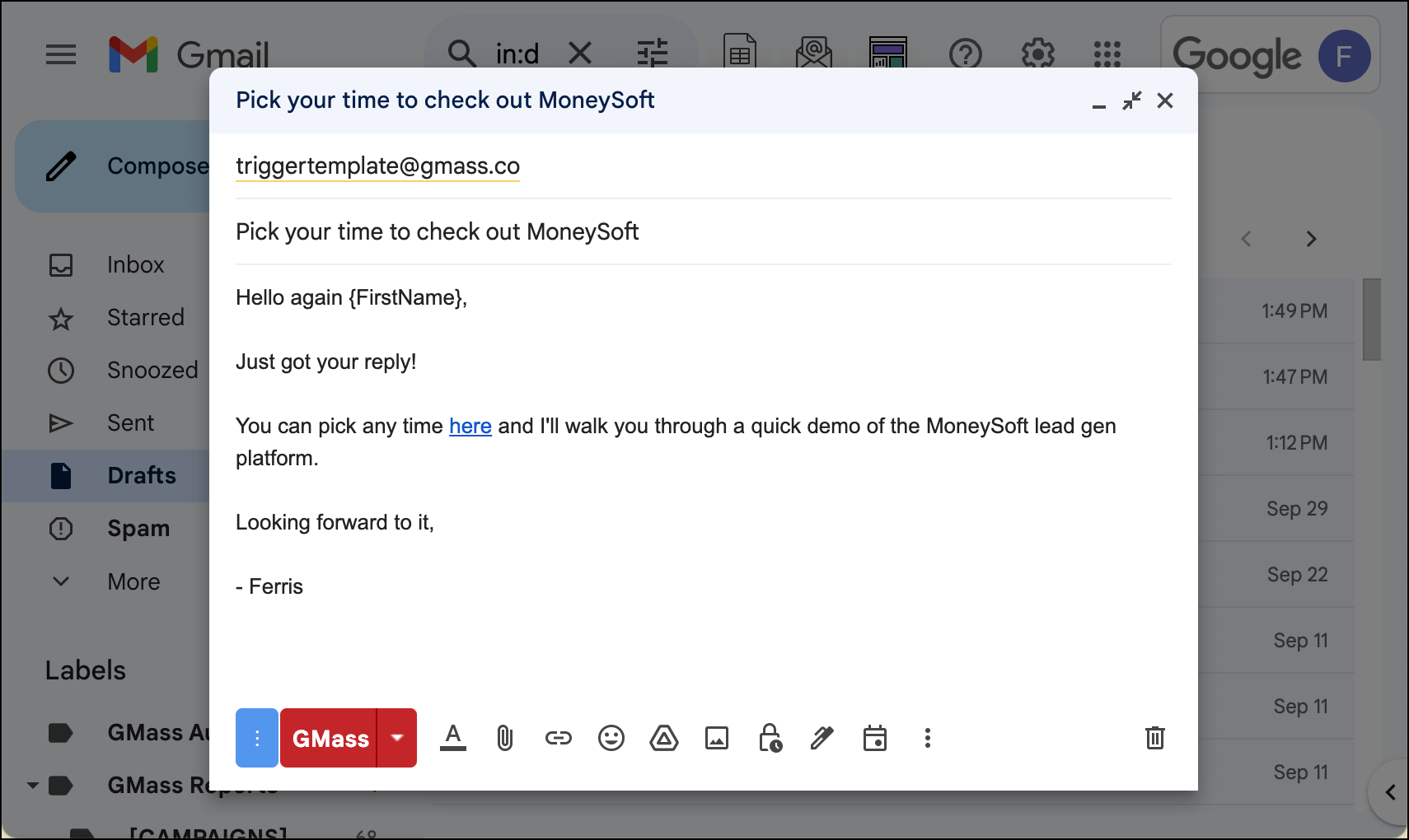Insert a photo into the email
1409x840 pixels.
click(717, 738)
